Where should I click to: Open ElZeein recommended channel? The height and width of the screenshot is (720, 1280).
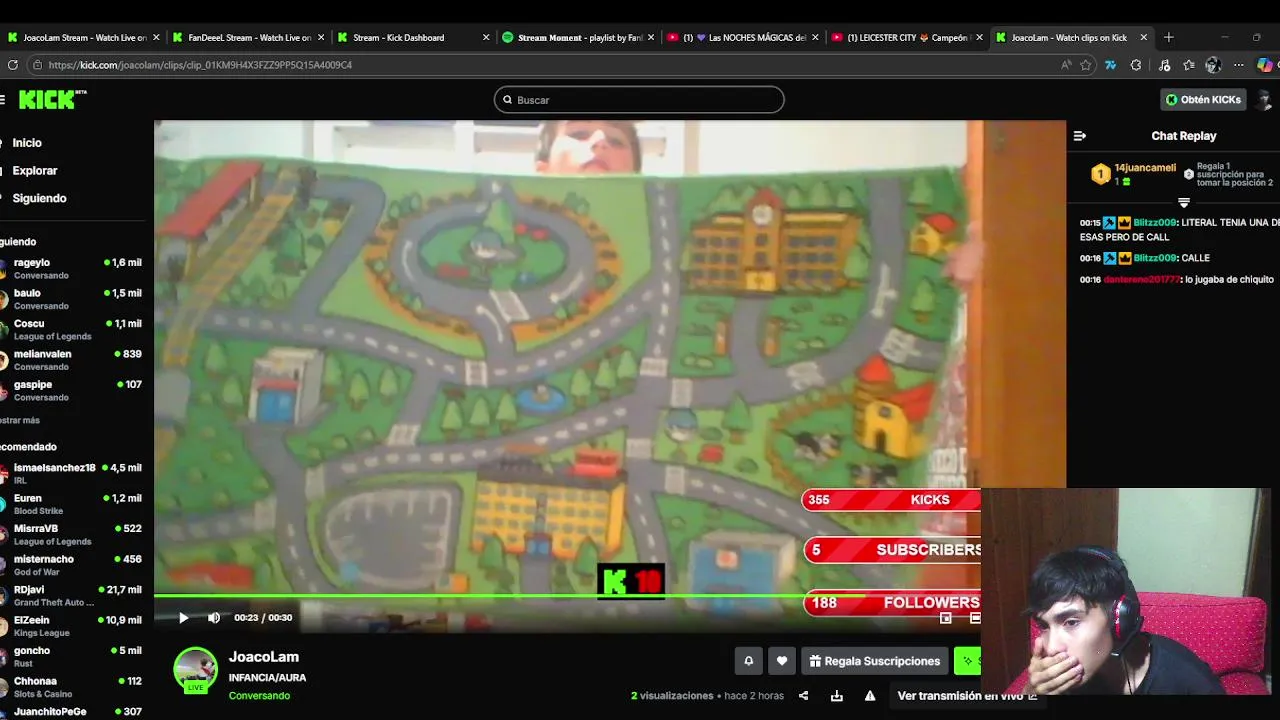72,626
